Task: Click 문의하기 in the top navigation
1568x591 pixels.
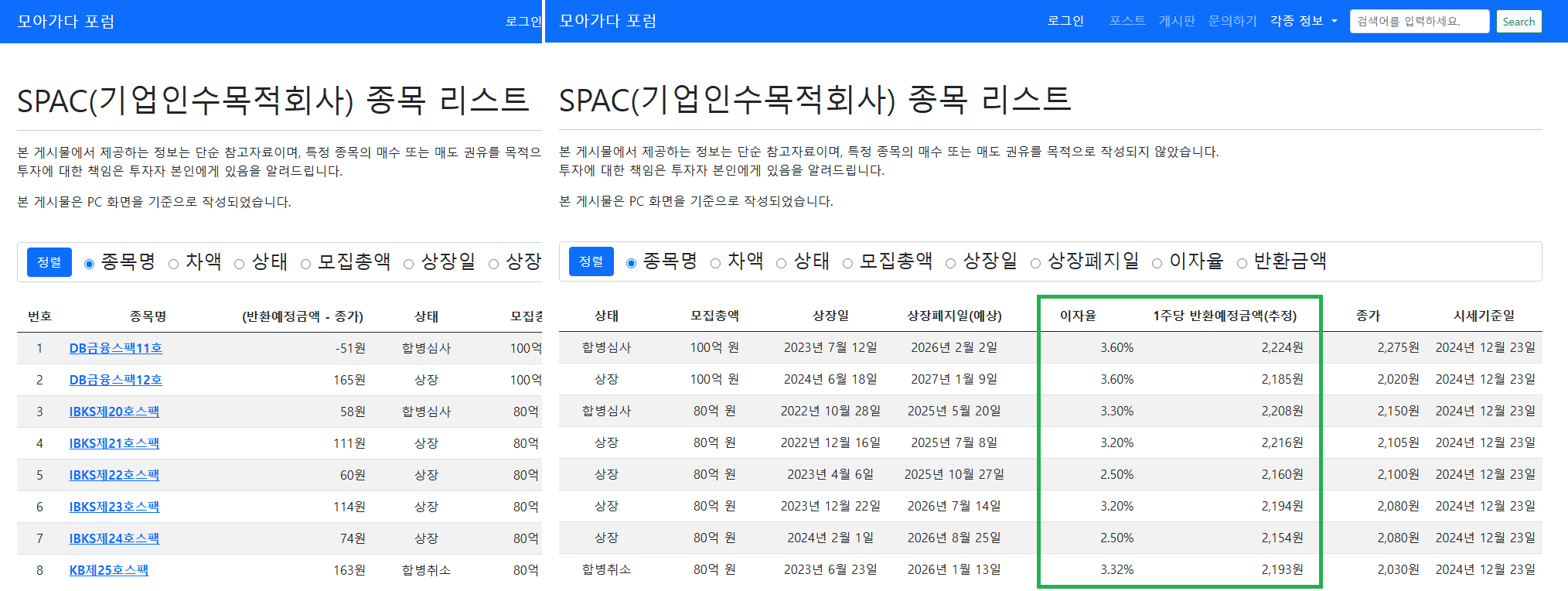Action: (1232, 21)
